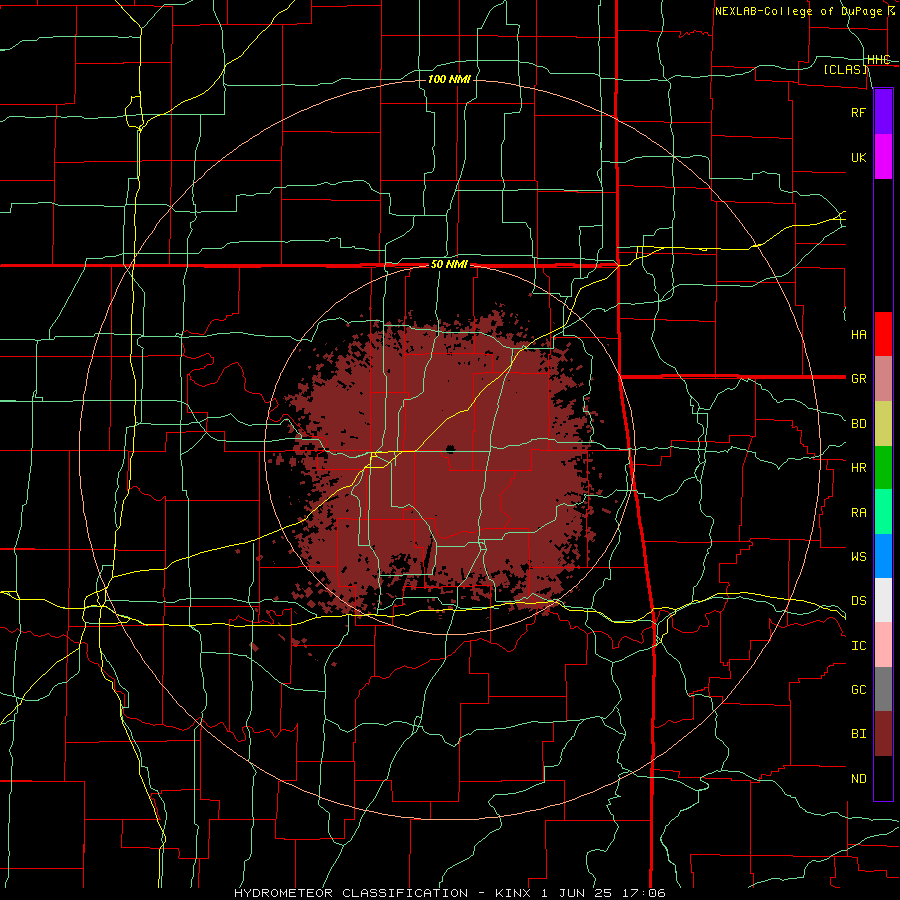Click the NEXLAB-College of DuPage credit text

798,11
